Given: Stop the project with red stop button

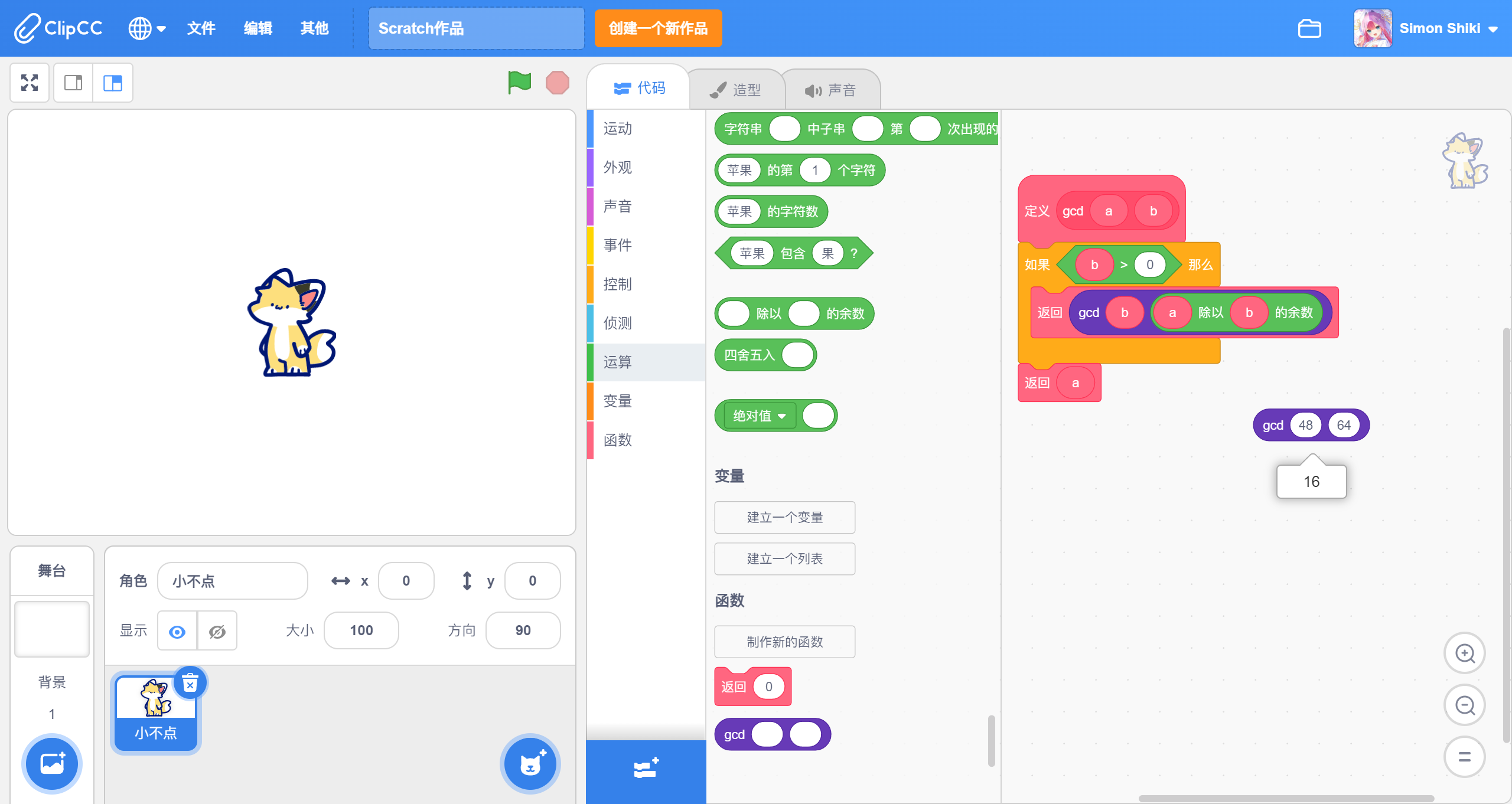Looking at the screenshot, I should pyautogui.click(x=557, y=83).
